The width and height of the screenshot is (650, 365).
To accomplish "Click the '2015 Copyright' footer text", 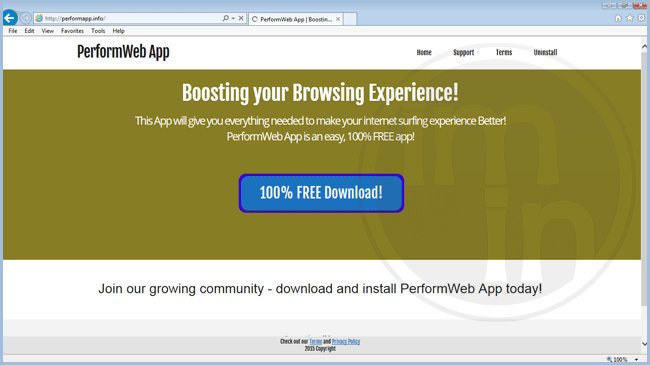I will (x=320, y=349).
